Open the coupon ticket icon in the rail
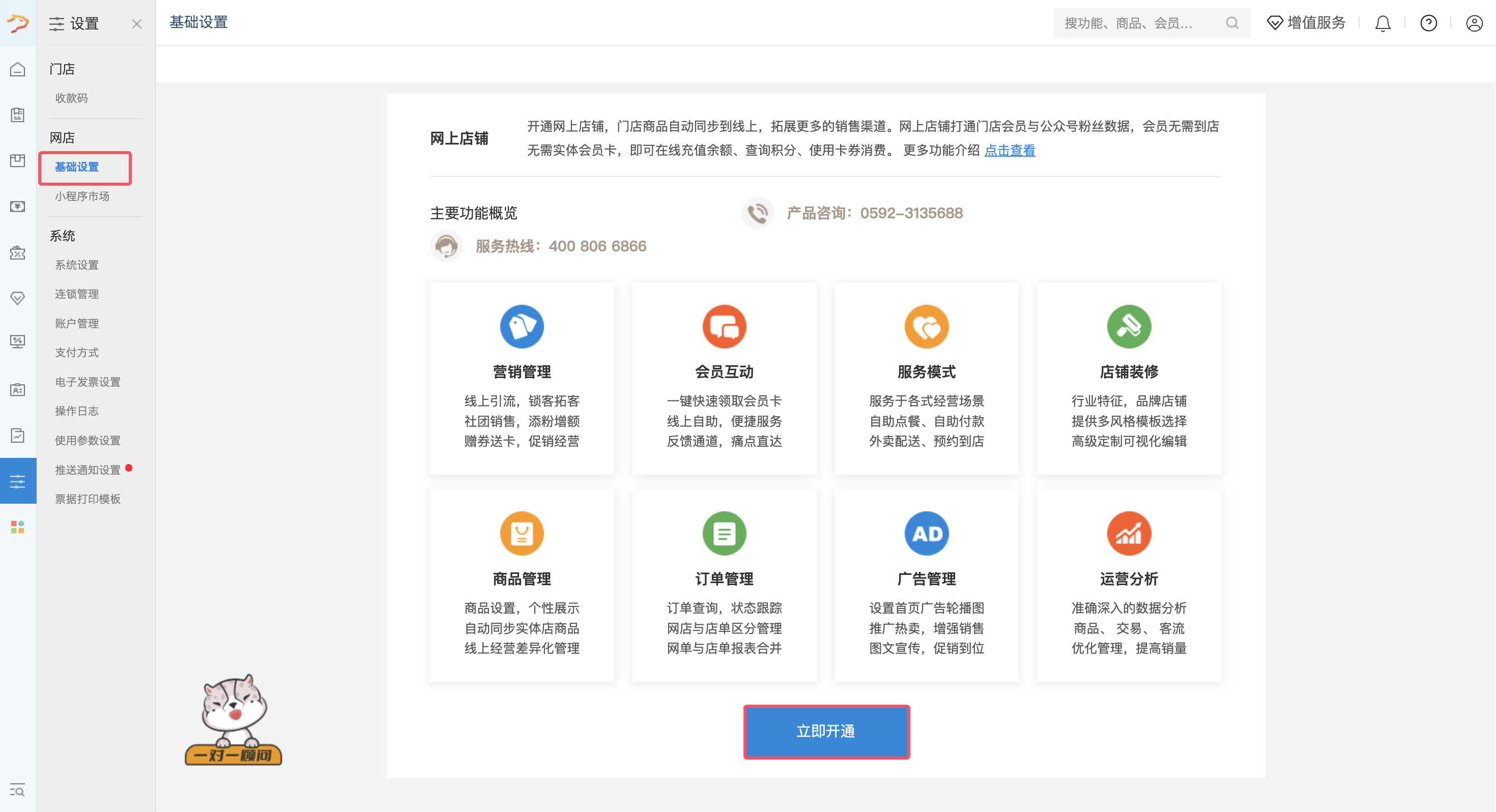This screenshot has width=1496, height=812. pos(17,253)
